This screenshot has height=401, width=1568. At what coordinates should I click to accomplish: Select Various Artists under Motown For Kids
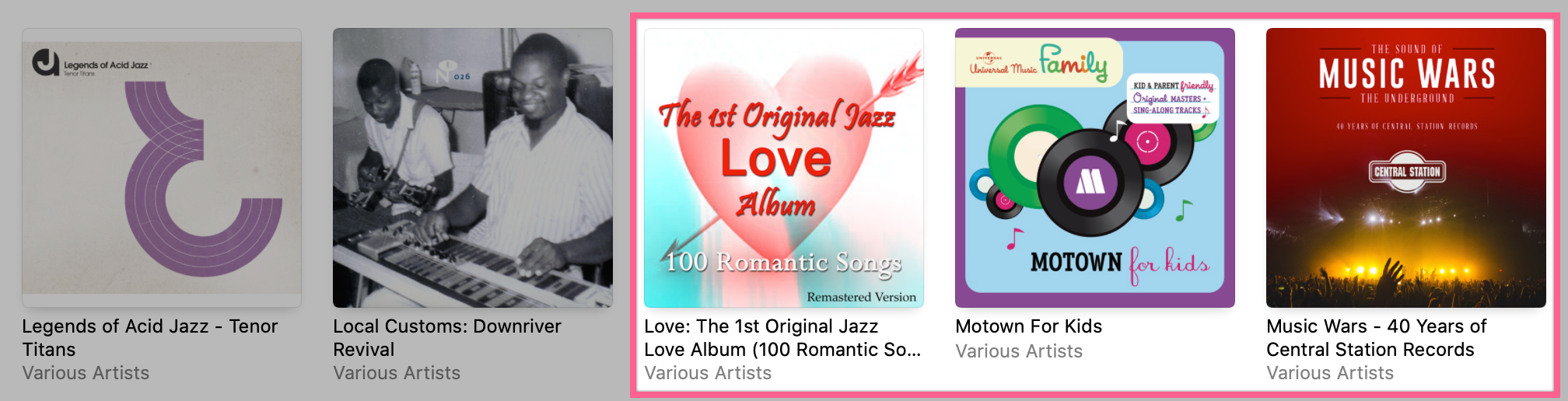point(1019,351)
